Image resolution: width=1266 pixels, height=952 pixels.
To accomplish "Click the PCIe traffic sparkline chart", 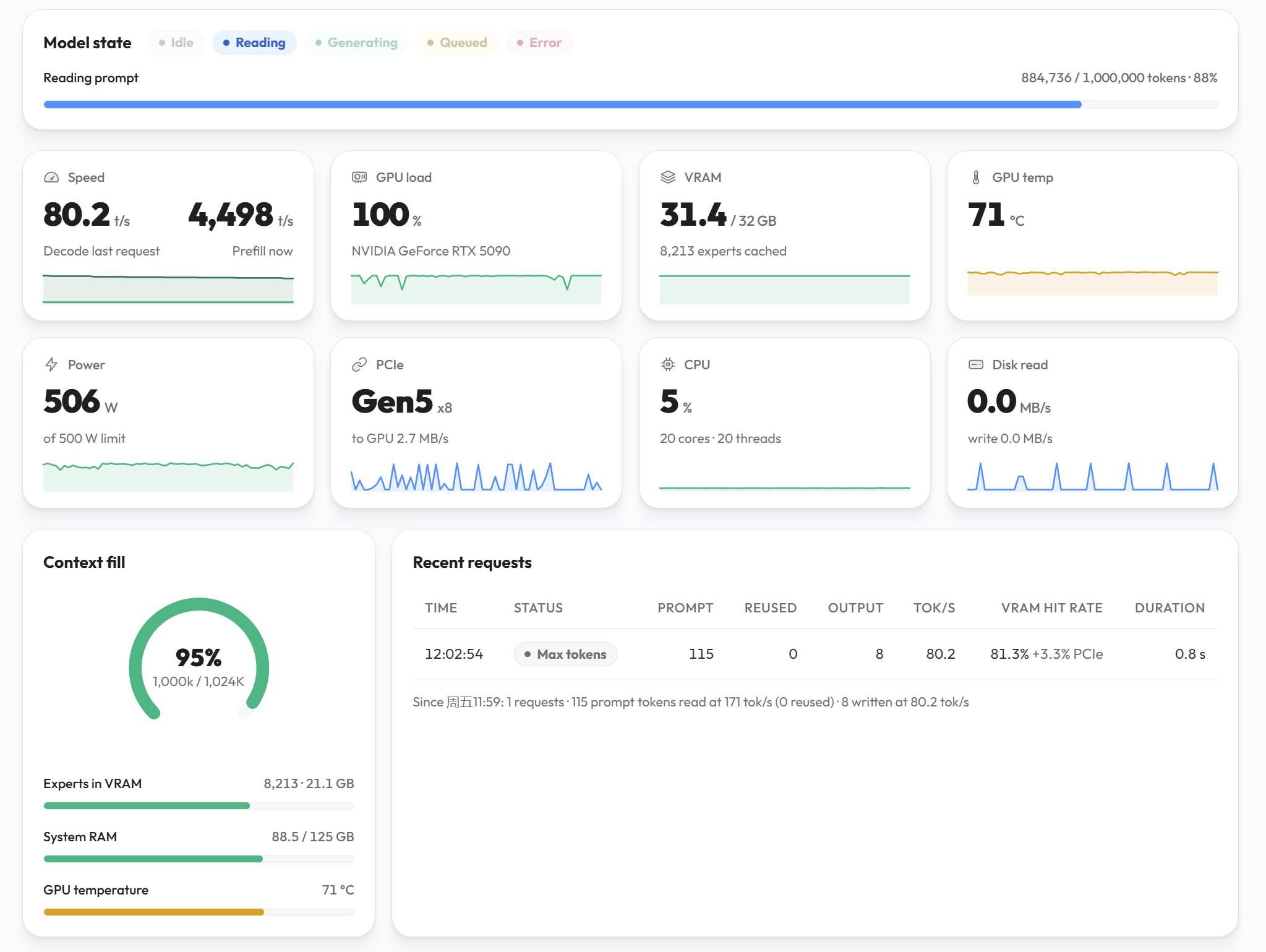I will 476,476.
